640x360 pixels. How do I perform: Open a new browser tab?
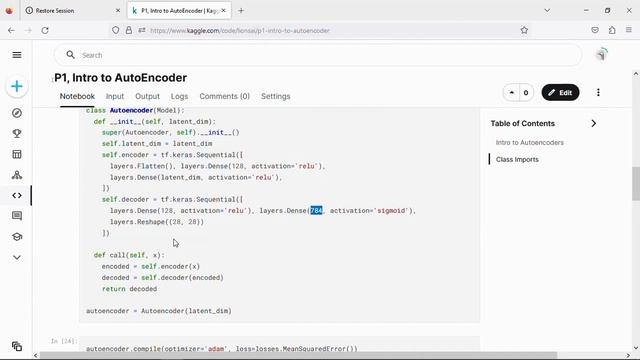pyautogui.click(x=241, y=11)
